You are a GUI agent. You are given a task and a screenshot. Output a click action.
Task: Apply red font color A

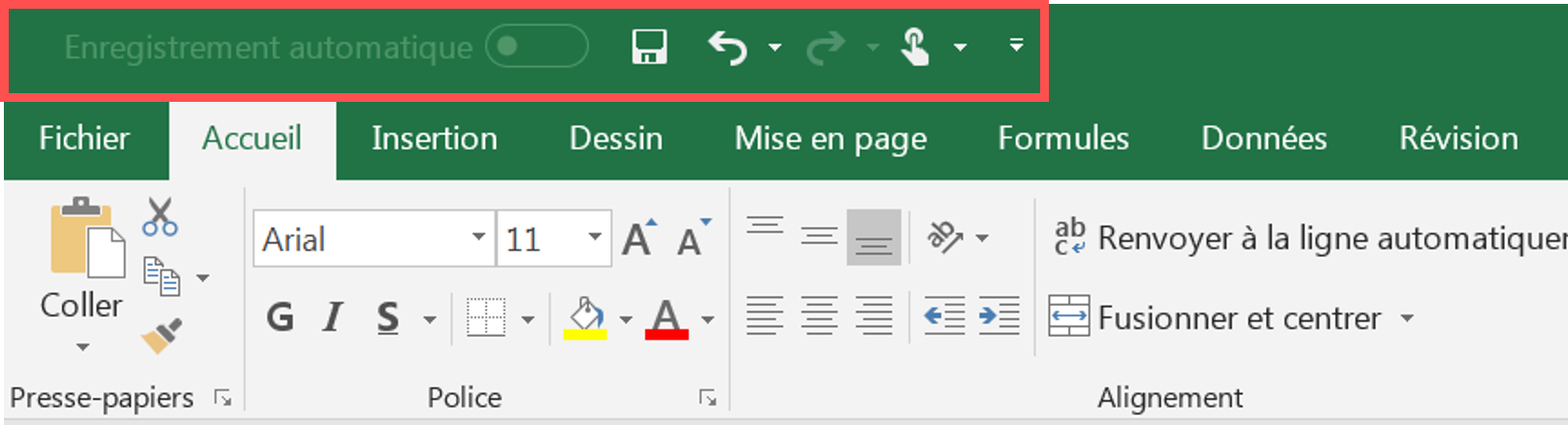[667, 318]
